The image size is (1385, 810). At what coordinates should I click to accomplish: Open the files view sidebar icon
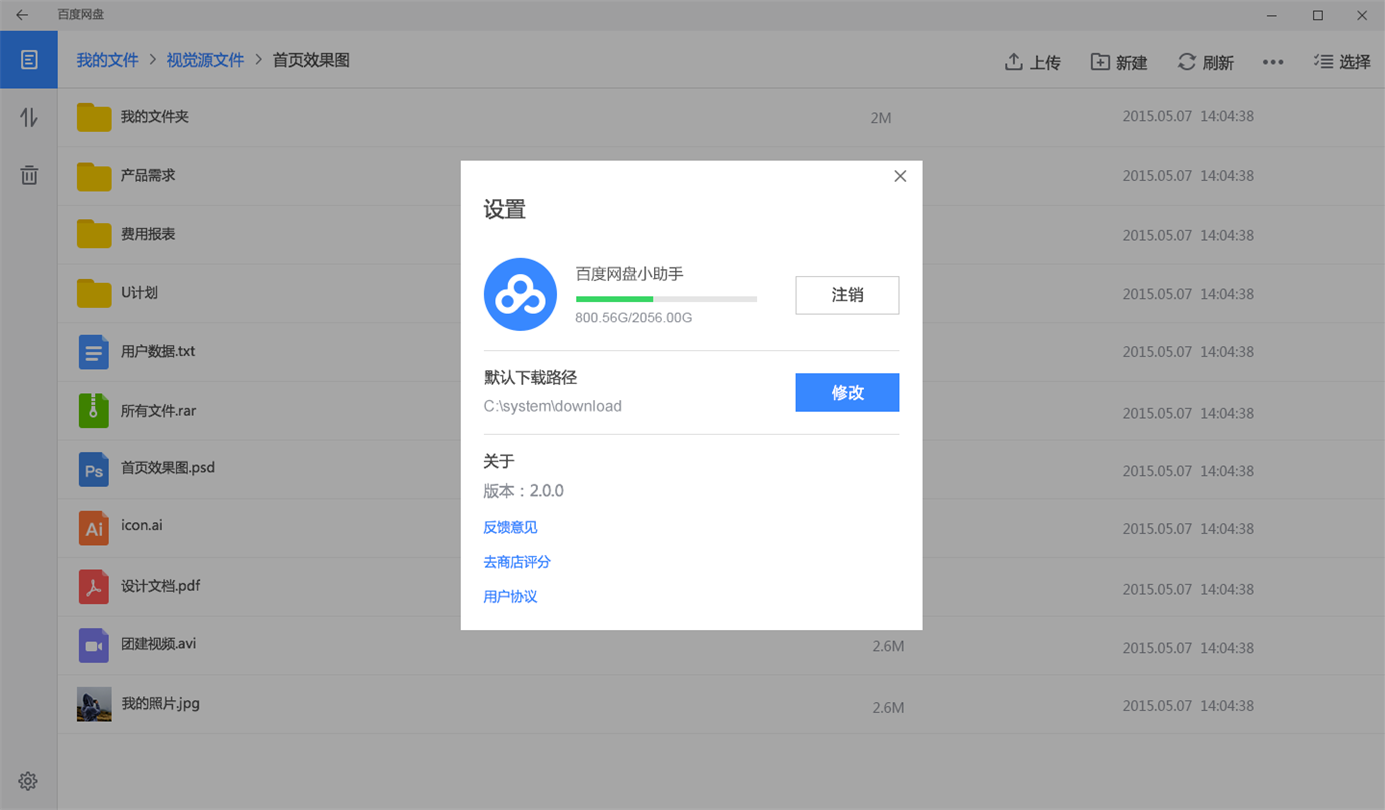coord(29,60)
